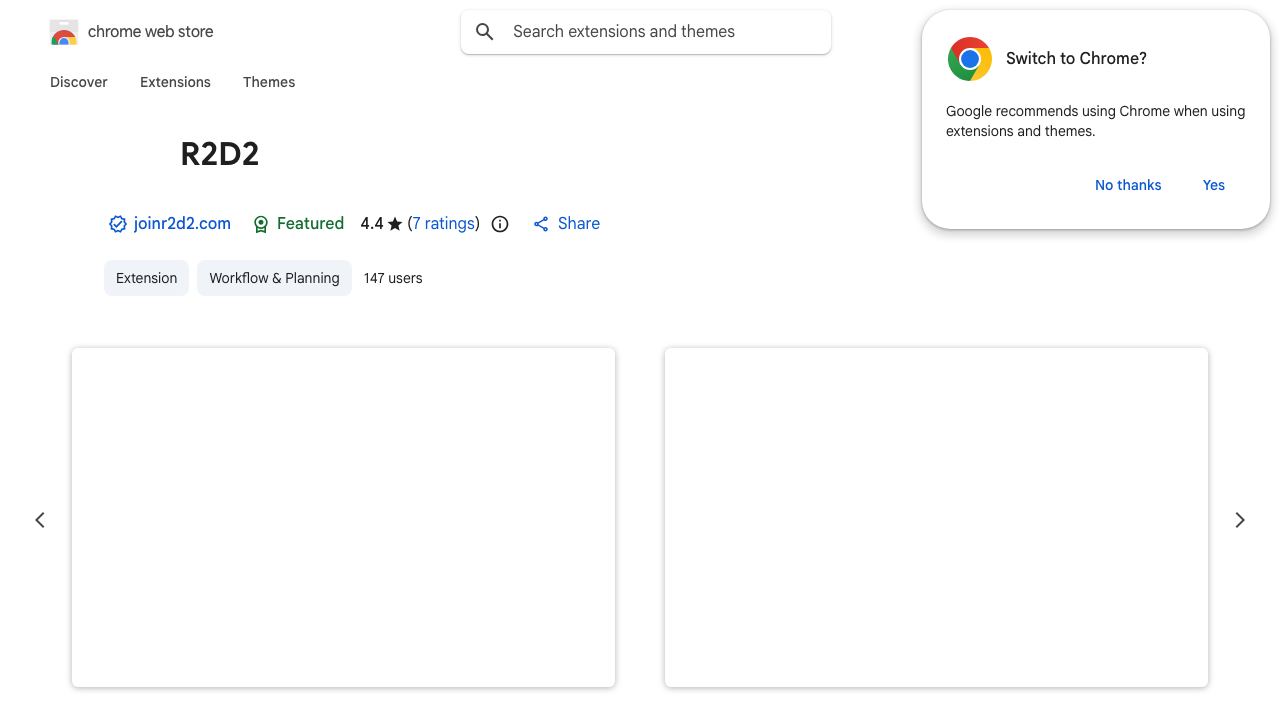
Task: Click the rating star icon
Action: pos(395,224)
